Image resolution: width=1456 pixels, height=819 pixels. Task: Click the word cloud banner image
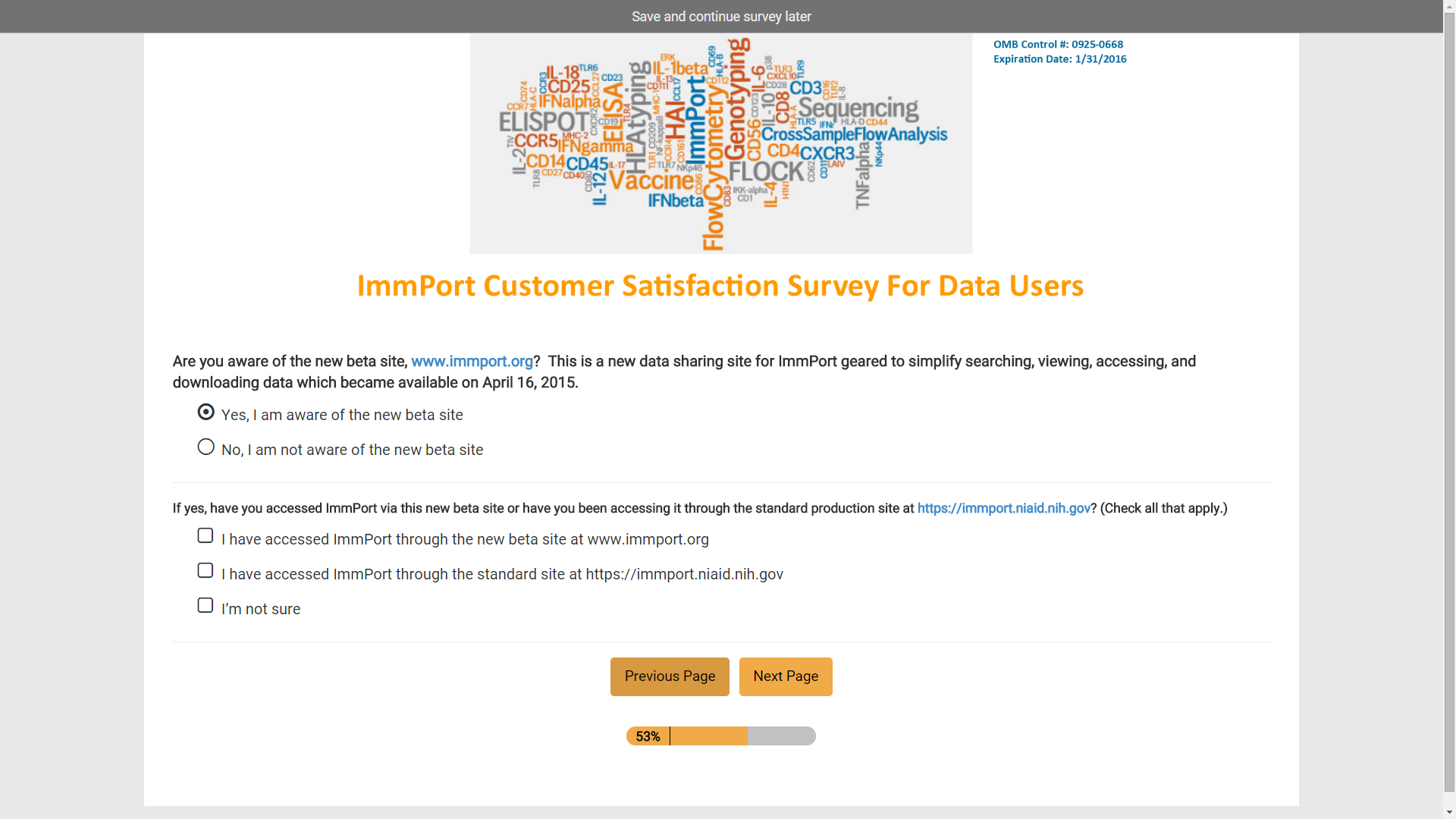coord(720,143)
